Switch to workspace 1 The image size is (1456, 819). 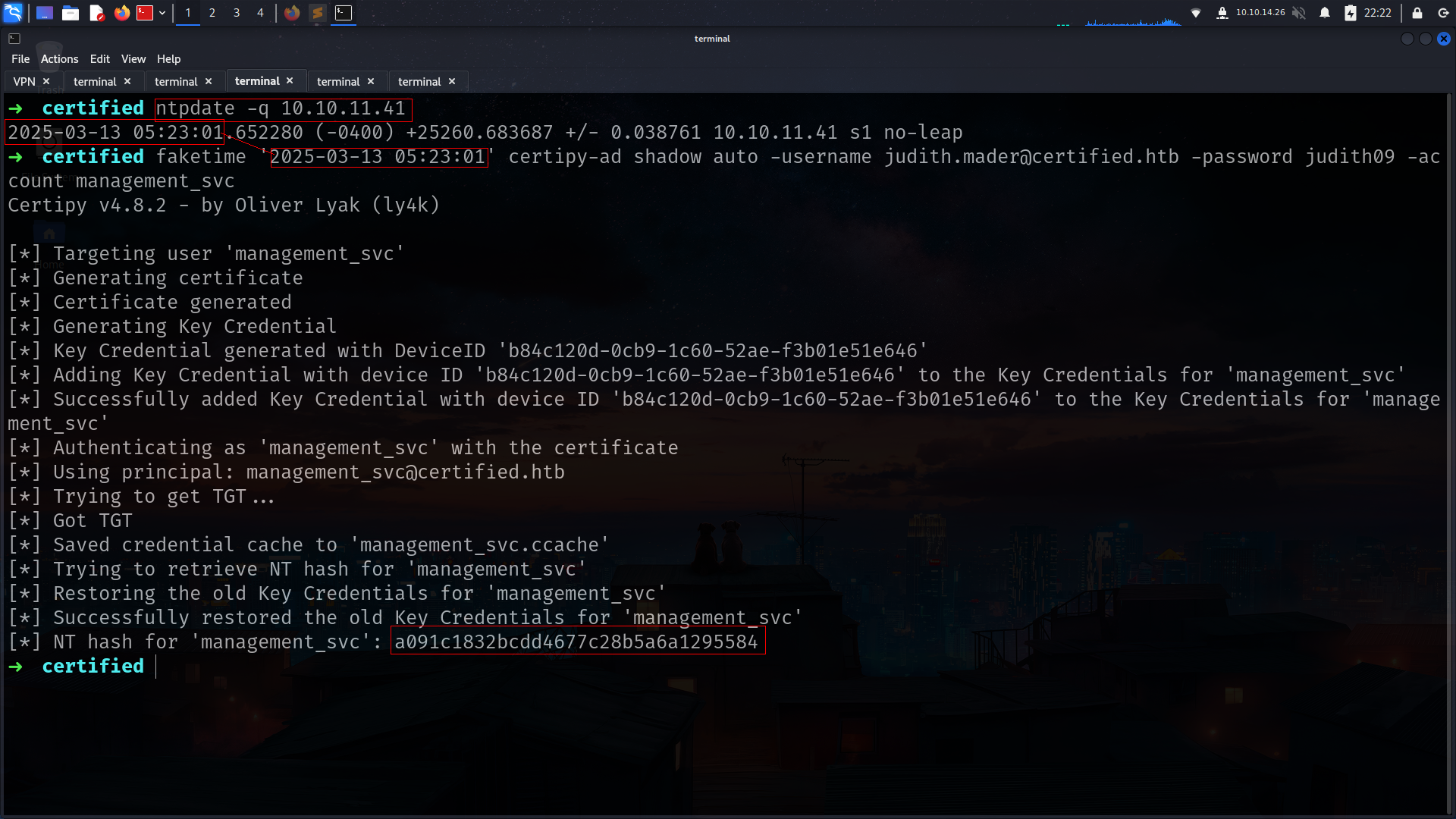pos(188,13)
